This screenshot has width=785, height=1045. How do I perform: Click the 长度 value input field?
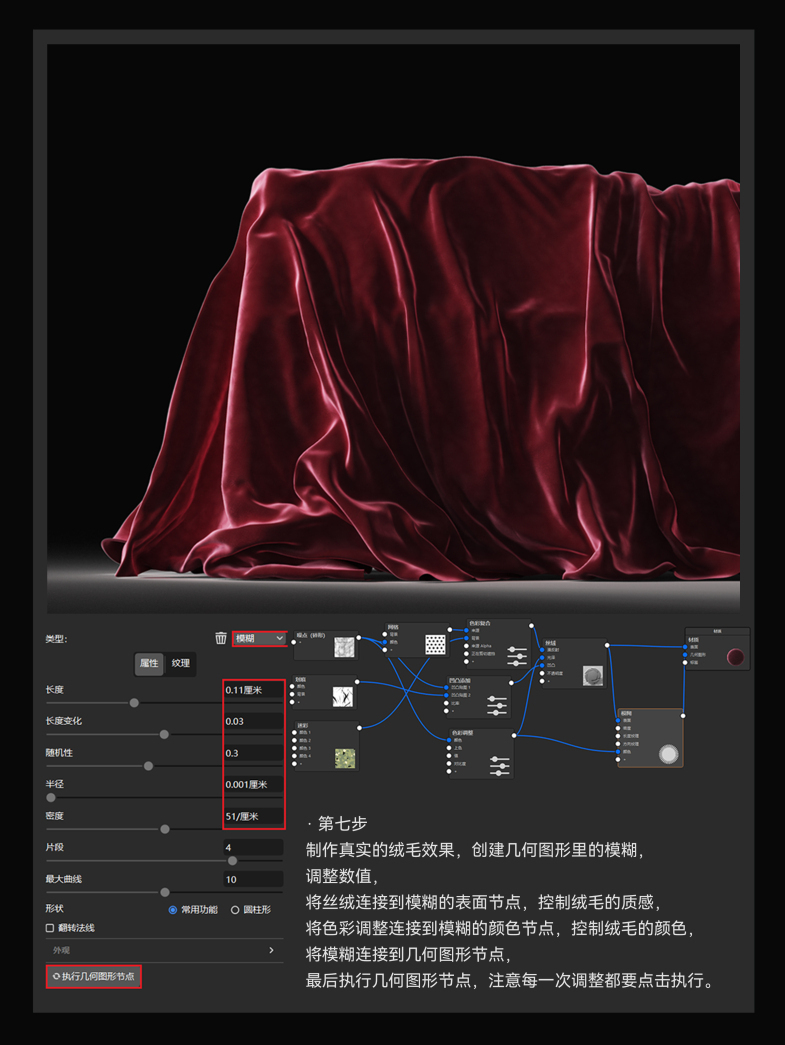coord(253,690)
